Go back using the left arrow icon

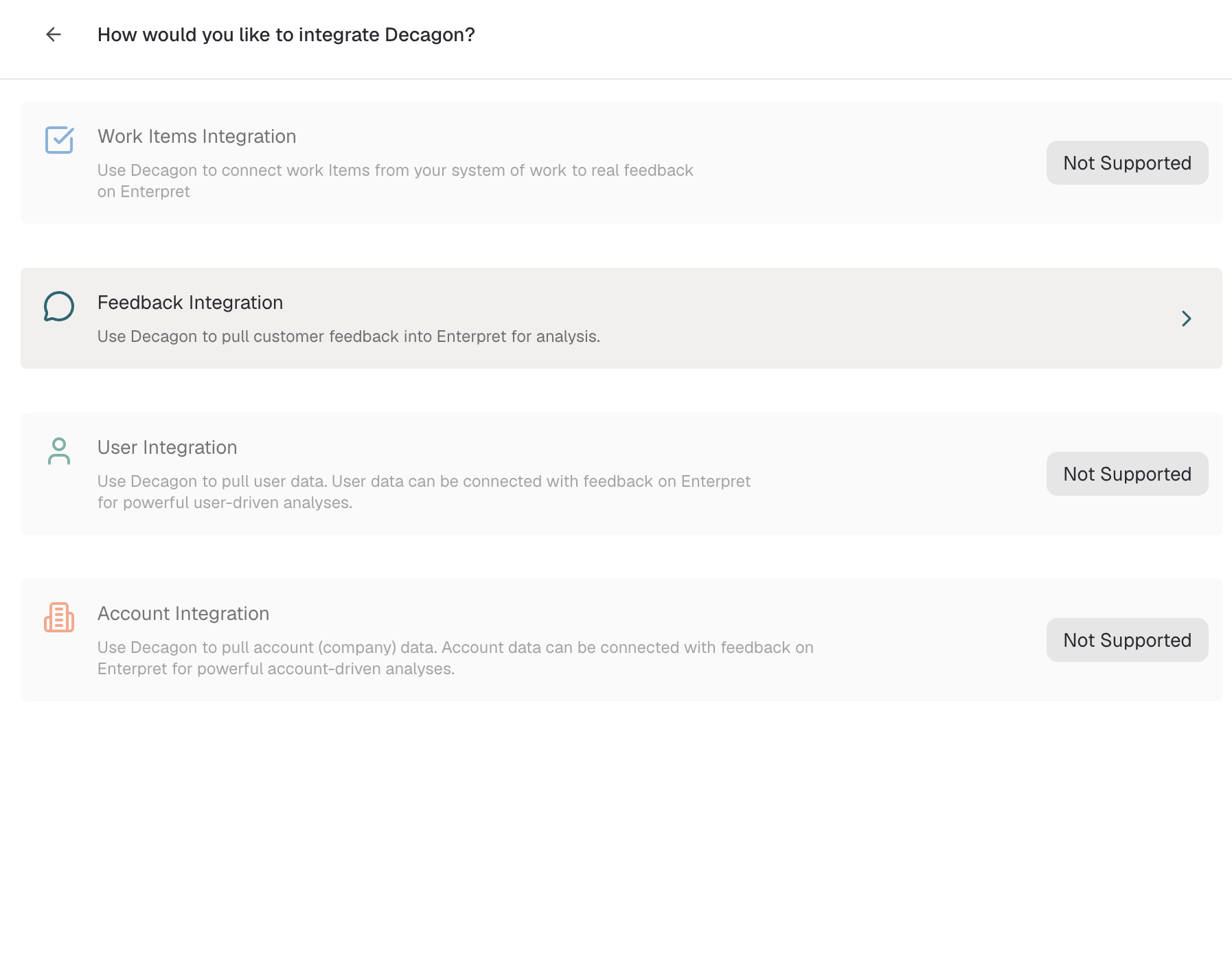(54, 34)
